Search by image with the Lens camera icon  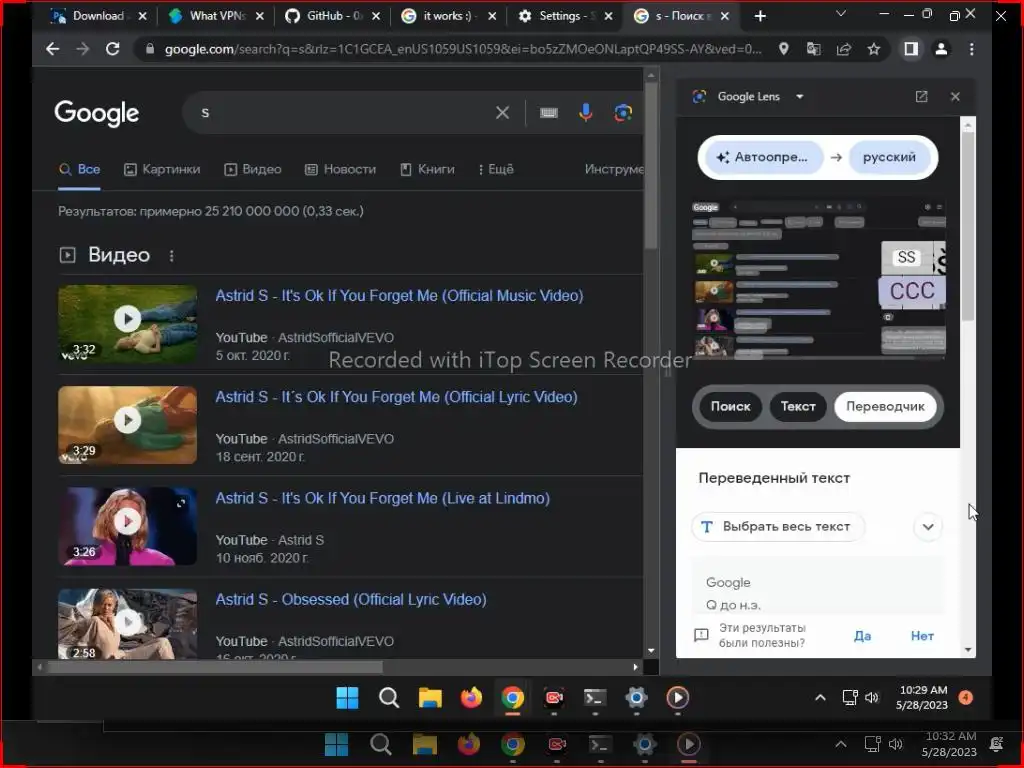click(623, 113)
